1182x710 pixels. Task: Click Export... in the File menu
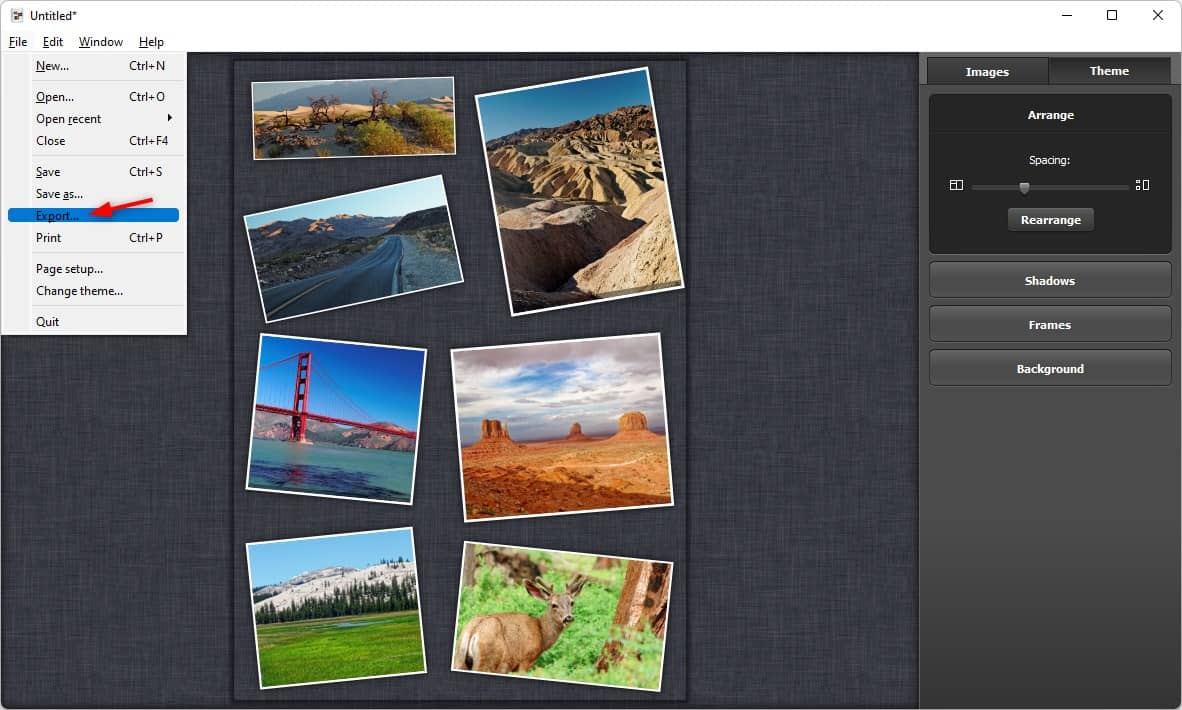pos(93,216)
